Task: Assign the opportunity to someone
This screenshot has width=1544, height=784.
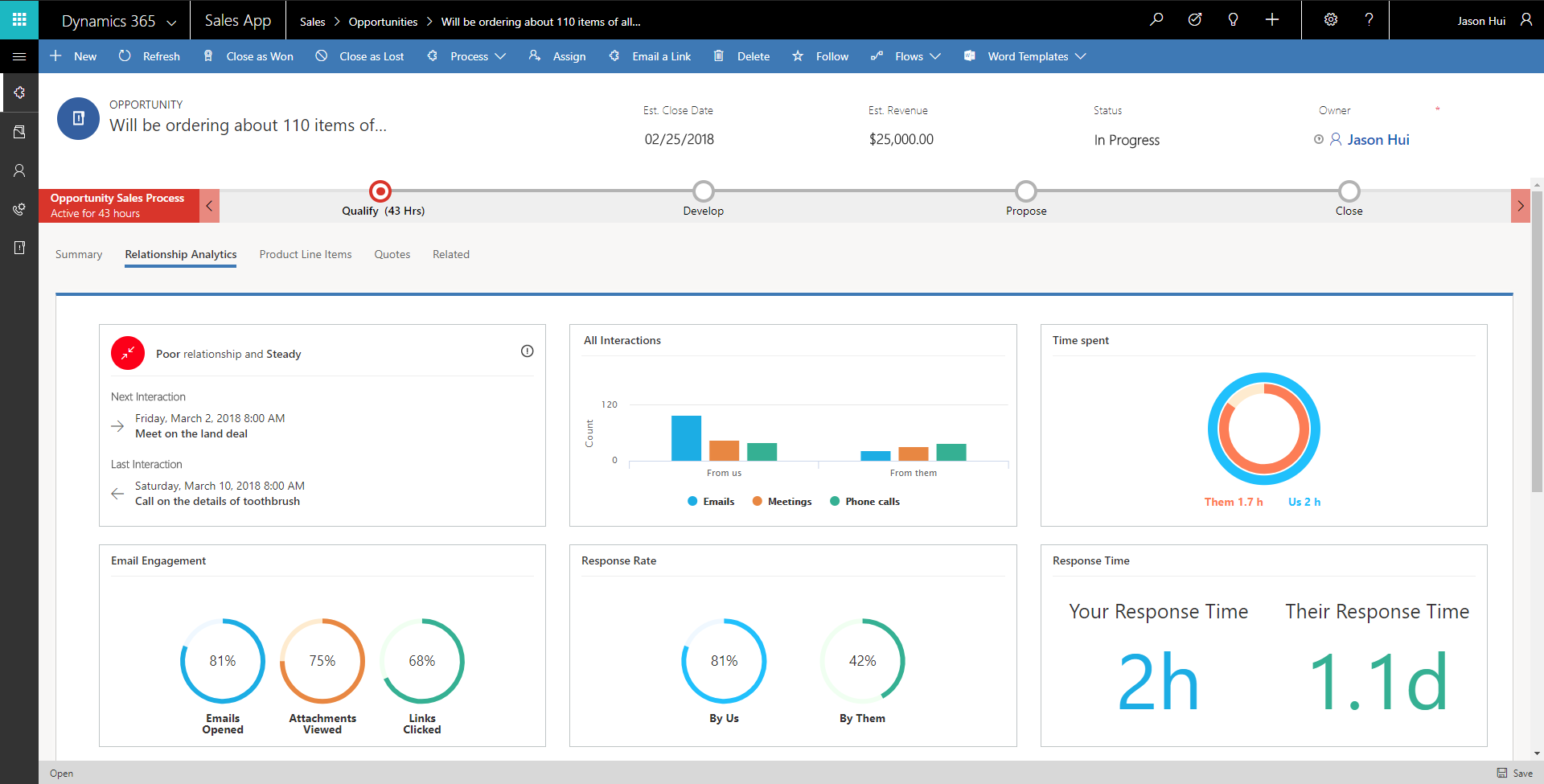Action: 557,56
